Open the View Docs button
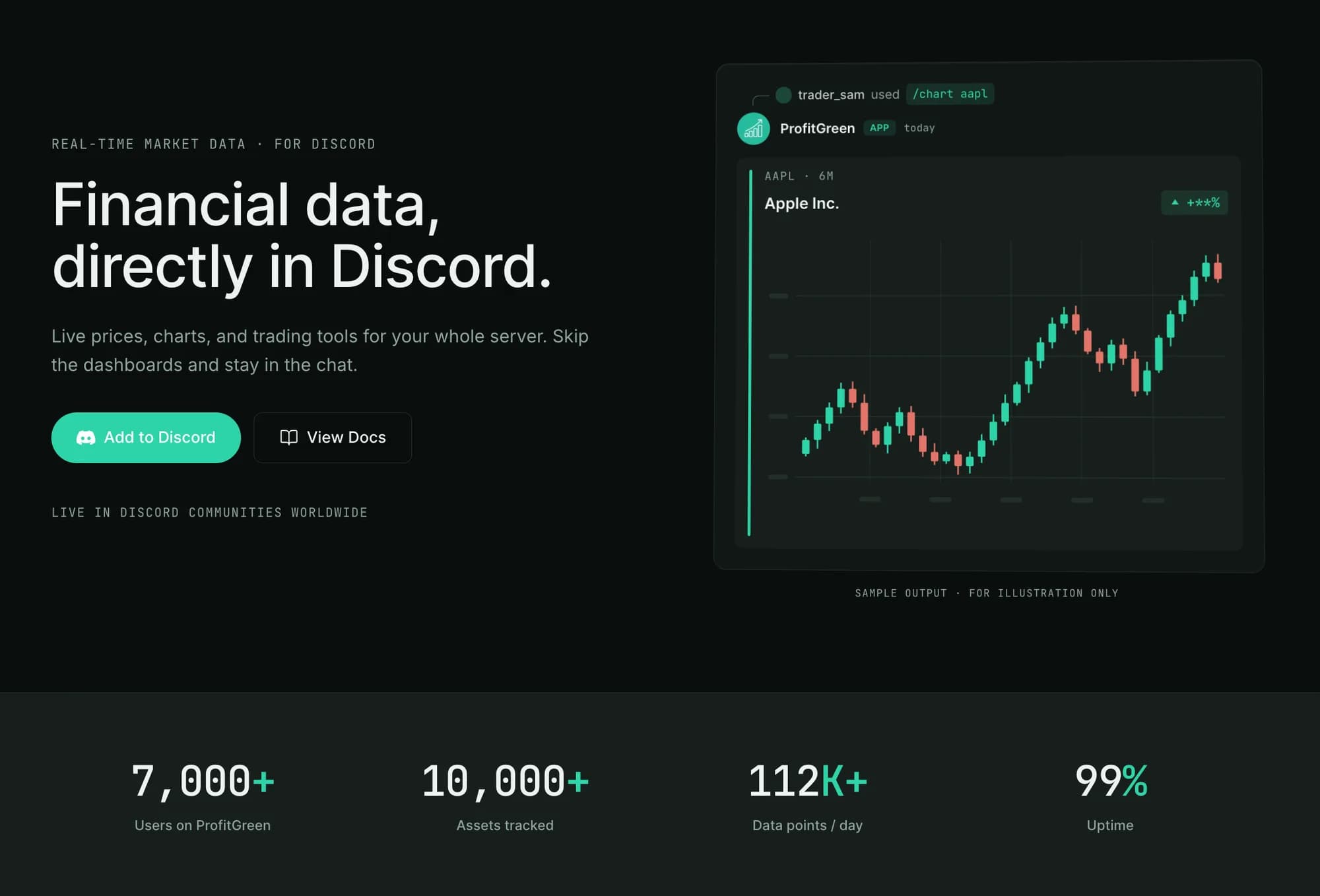Screen dimensions: 1320x896 point(333,437)
